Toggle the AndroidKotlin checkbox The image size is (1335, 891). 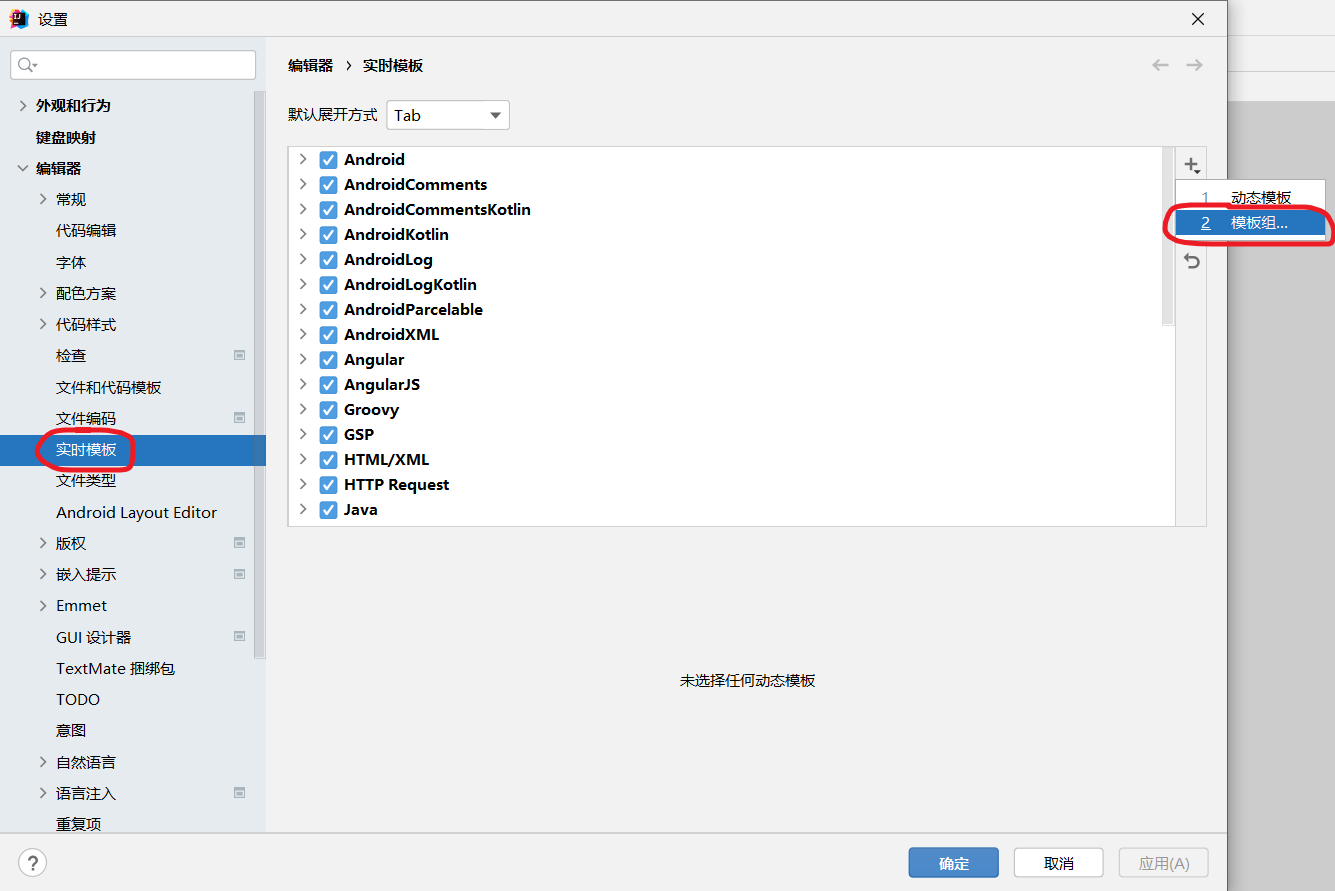pos(328,235)
